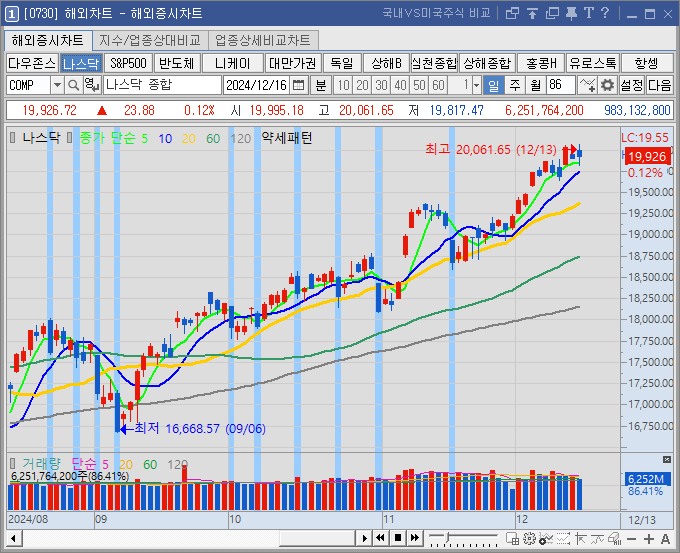
Task: Switch to 업종상세비교차트 tab
Action: (x=263, y=40)
